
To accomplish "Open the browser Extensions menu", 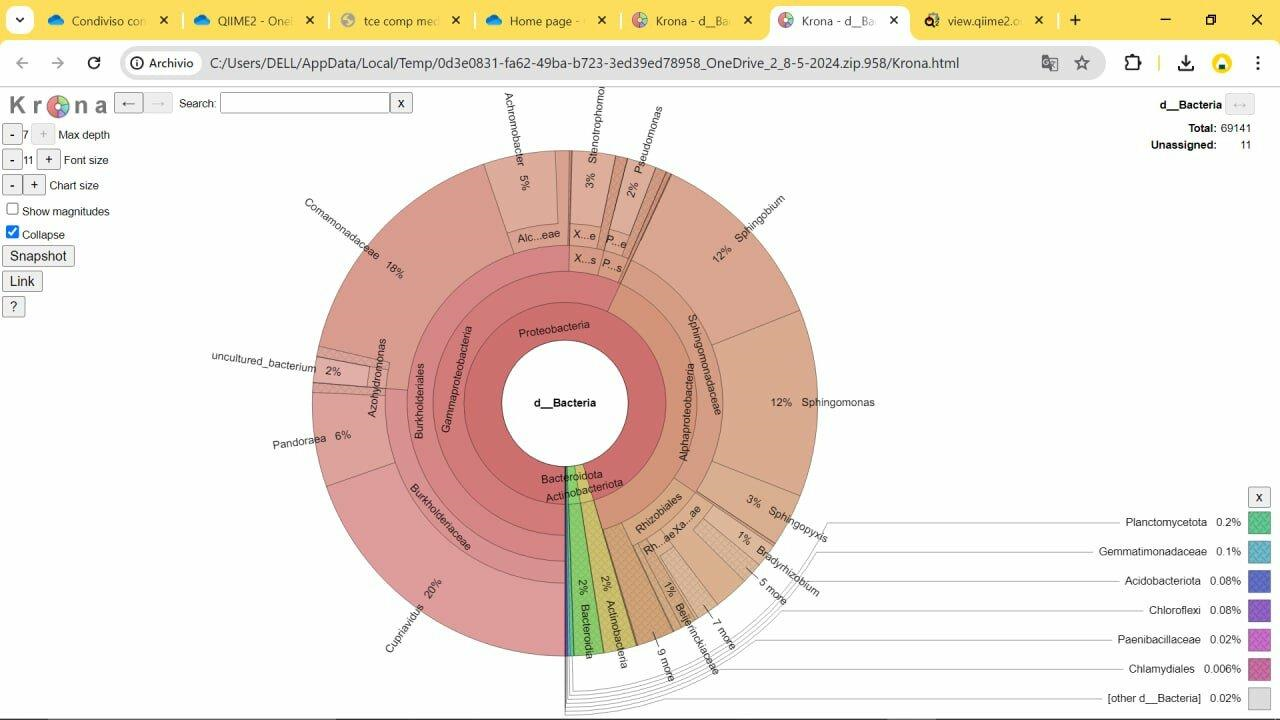I will tap(1133, 63).
